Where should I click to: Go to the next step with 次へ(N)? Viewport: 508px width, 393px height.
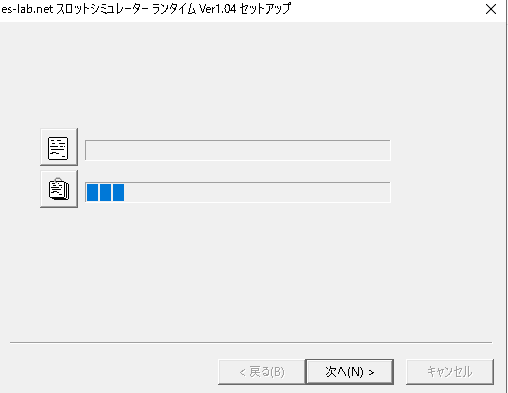click(x=350, y=372)
